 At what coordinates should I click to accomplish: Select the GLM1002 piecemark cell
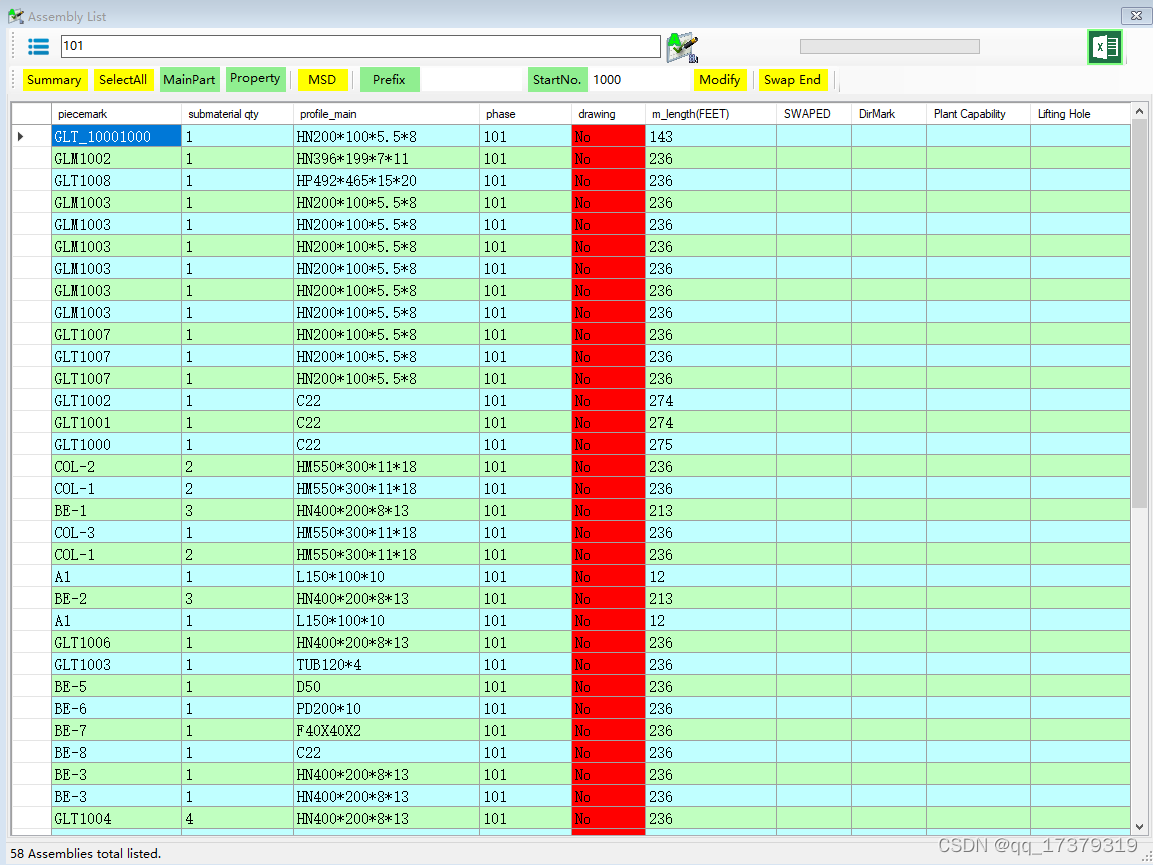point(116,158)
